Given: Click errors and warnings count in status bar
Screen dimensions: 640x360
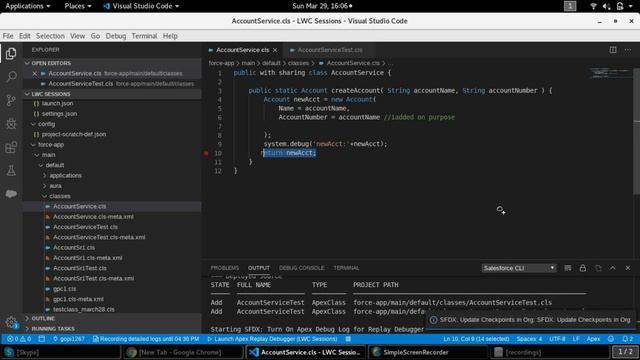Looking at the screenshot, I should (x=19, y=339).
